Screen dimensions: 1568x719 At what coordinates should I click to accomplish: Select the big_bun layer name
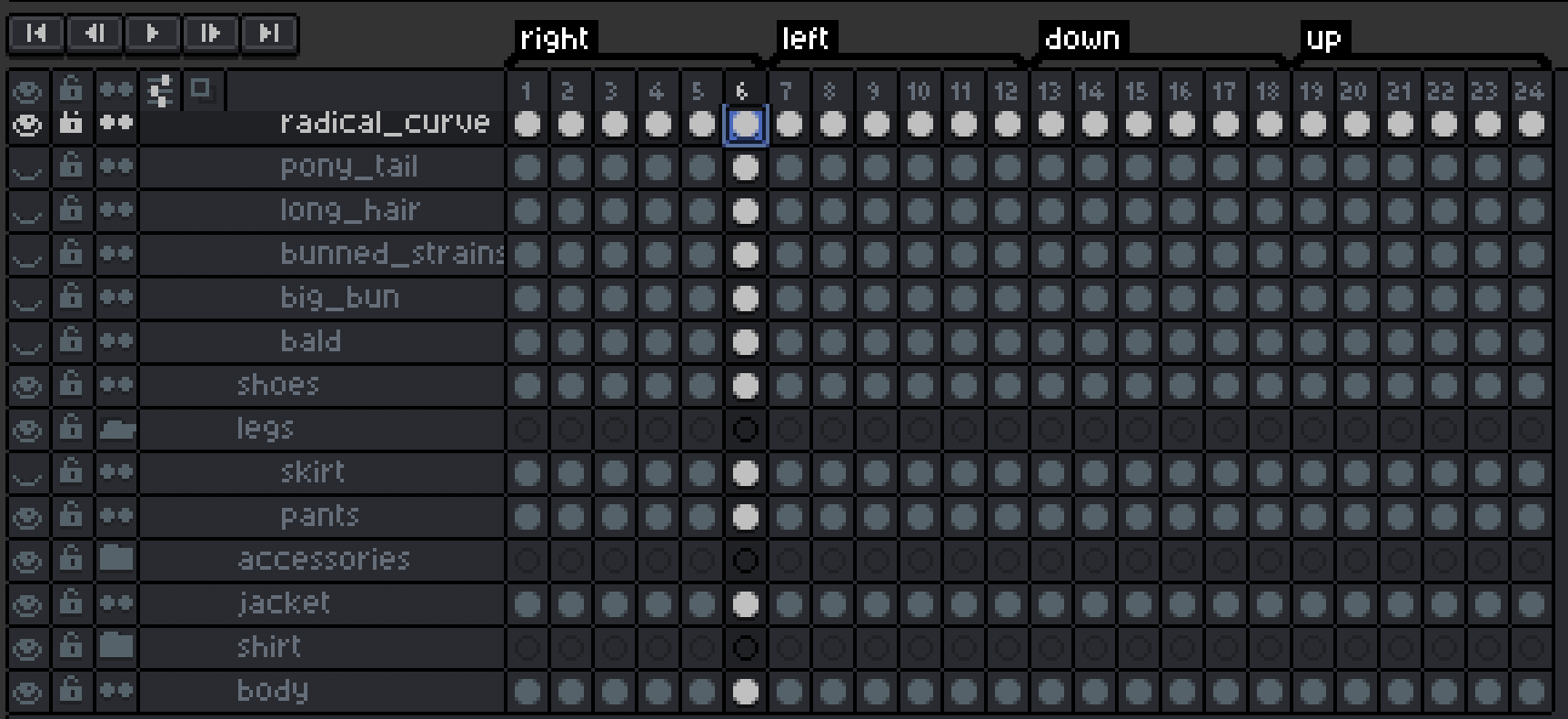(339, 298)
